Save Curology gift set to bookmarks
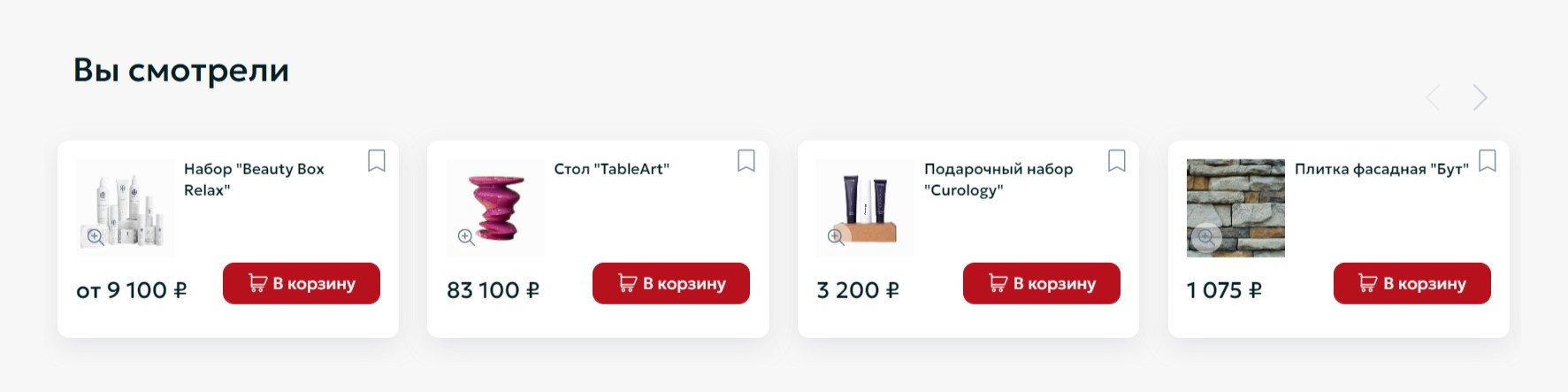 [x=1117, y=161]
